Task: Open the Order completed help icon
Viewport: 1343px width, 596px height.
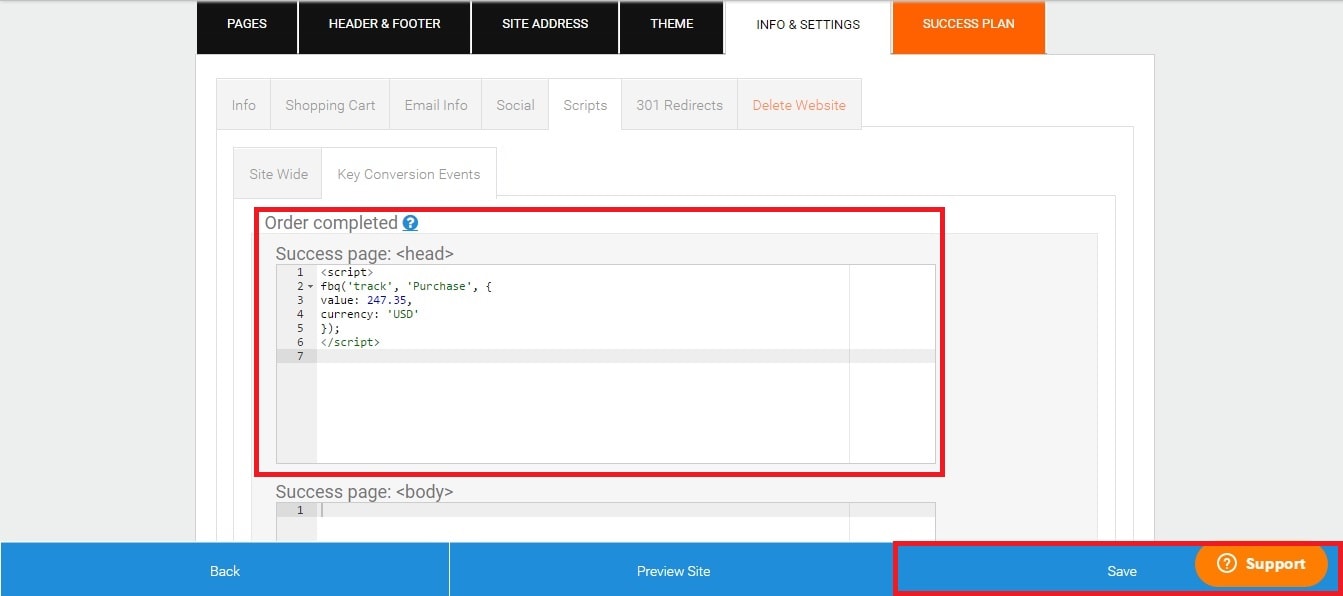Action: (410, 223)
